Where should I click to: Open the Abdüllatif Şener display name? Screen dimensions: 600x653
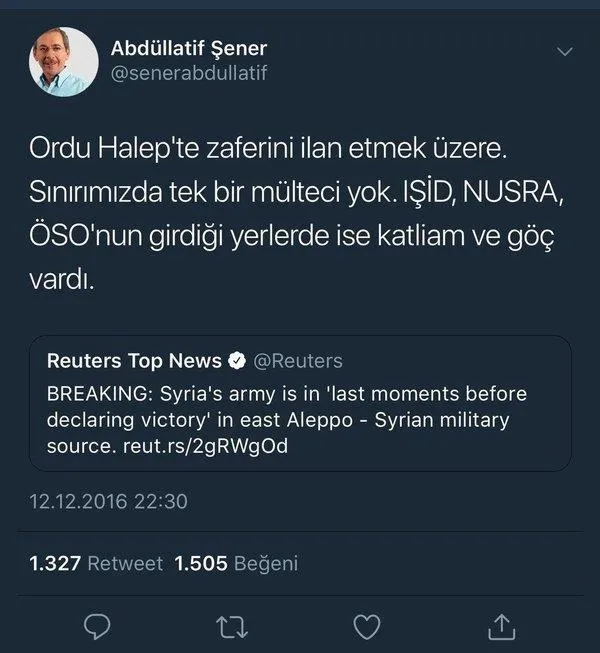[x=188, y=49]
